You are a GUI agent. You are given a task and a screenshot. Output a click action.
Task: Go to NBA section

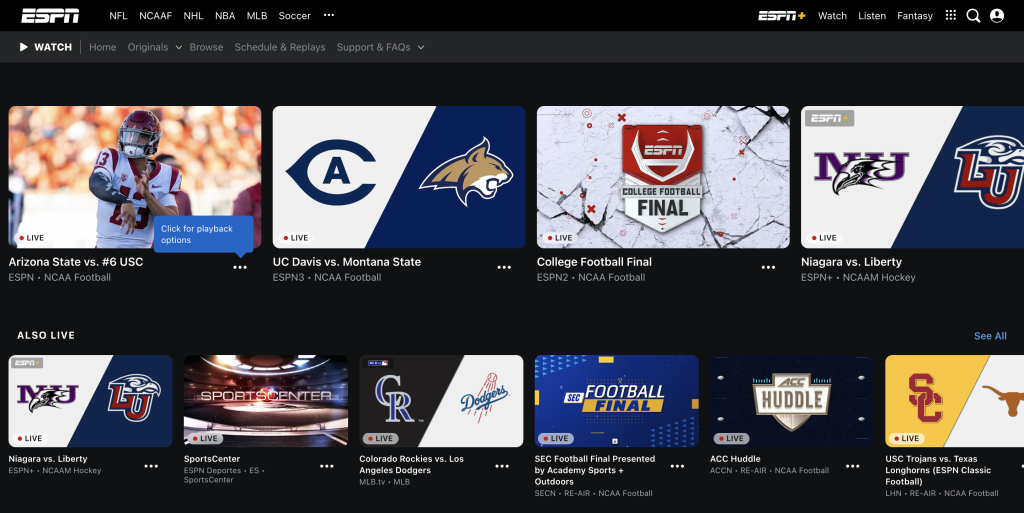click(225, 16)
